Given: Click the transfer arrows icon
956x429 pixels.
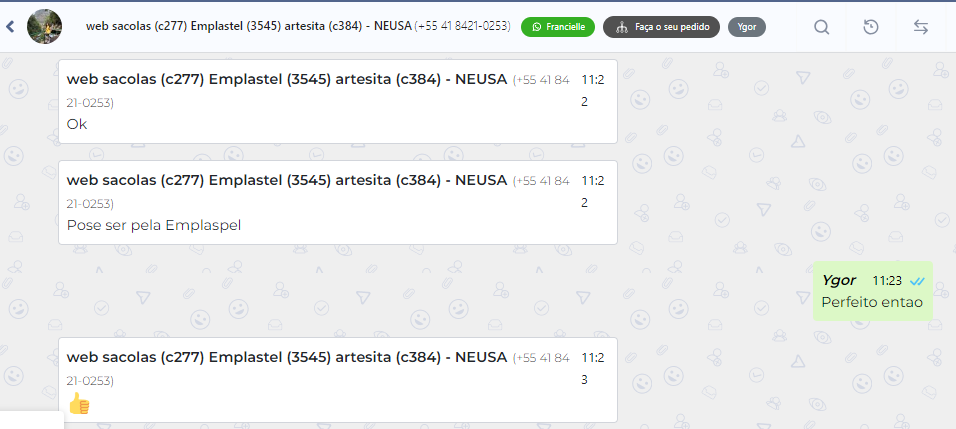Looking at the screenshot, I should pos(921,27).
